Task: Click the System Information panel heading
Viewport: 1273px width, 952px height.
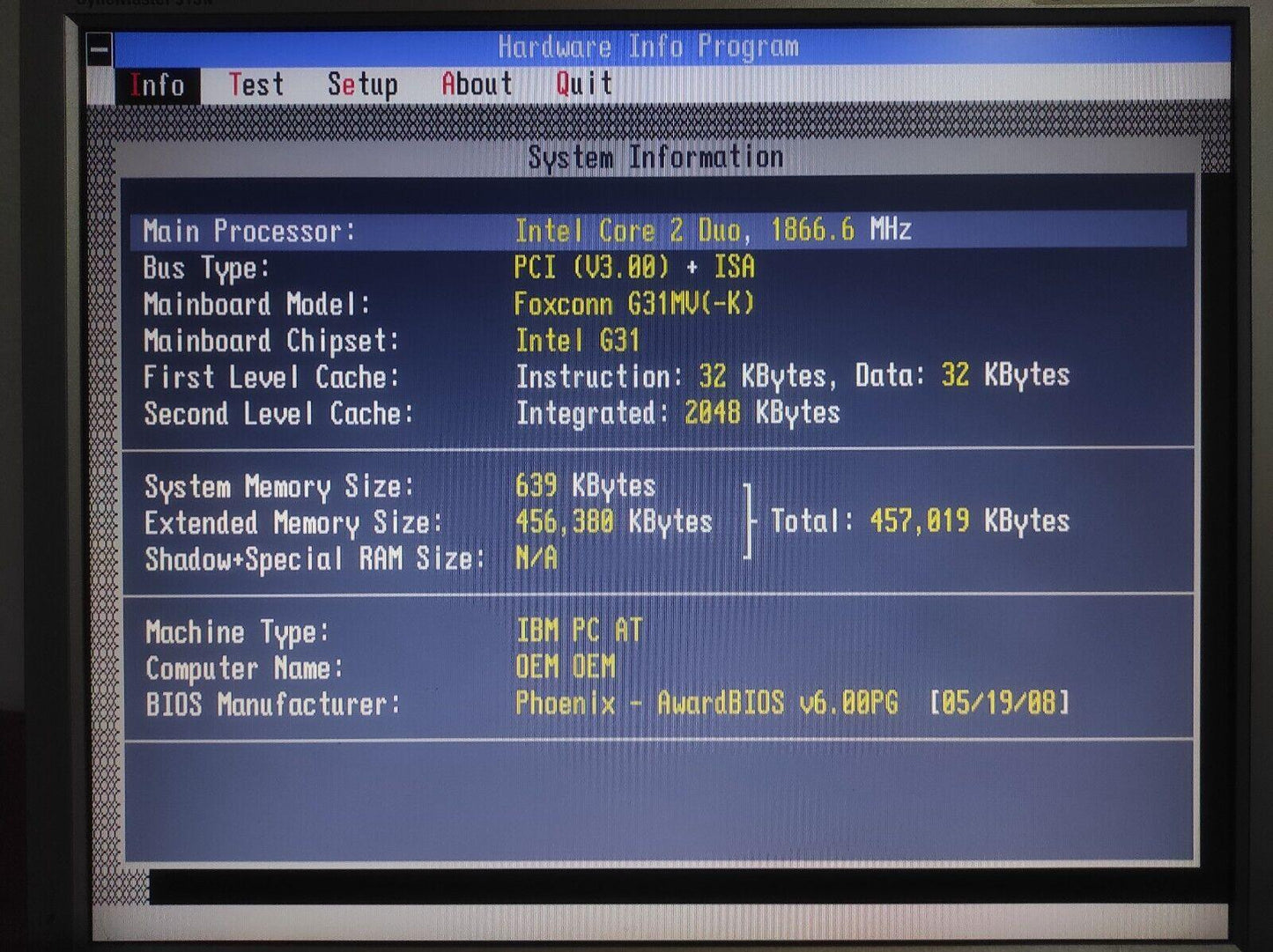Action: click(655, 158)
